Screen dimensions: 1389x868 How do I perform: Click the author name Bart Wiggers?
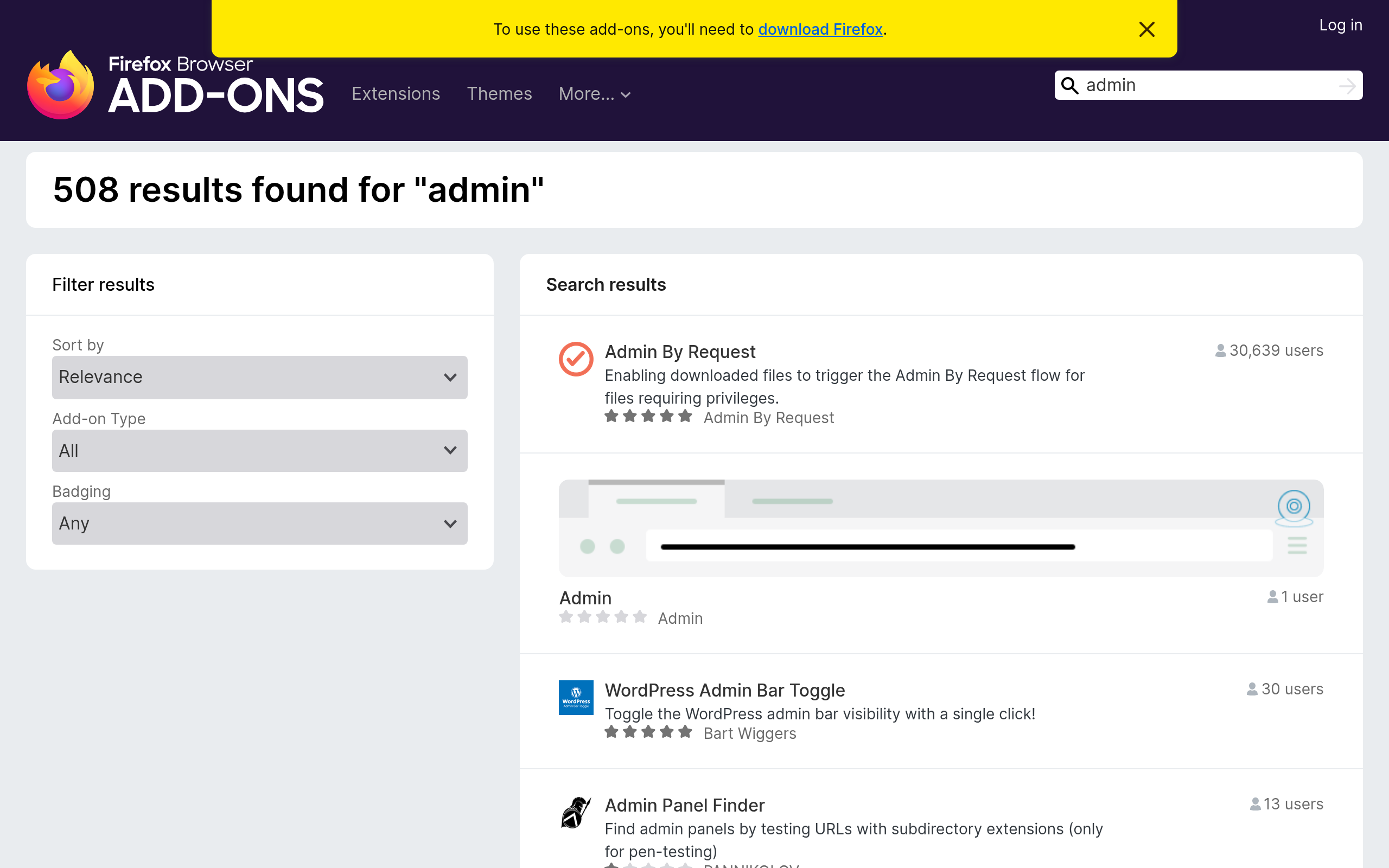coord(750,733)
